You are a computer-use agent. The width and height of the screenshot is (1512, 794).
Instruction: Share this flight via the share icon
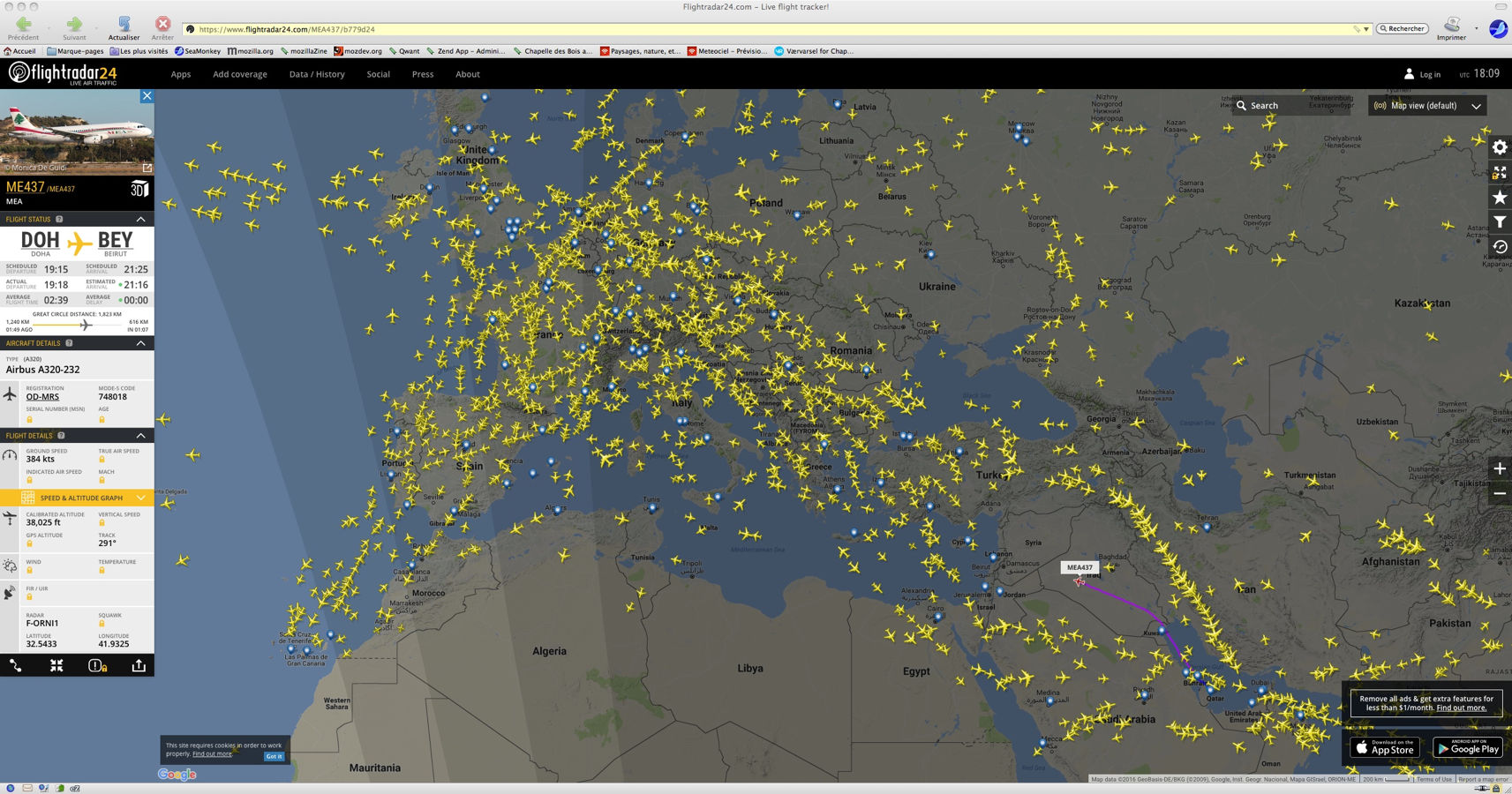pyautogui.click(x=139, y=665)
